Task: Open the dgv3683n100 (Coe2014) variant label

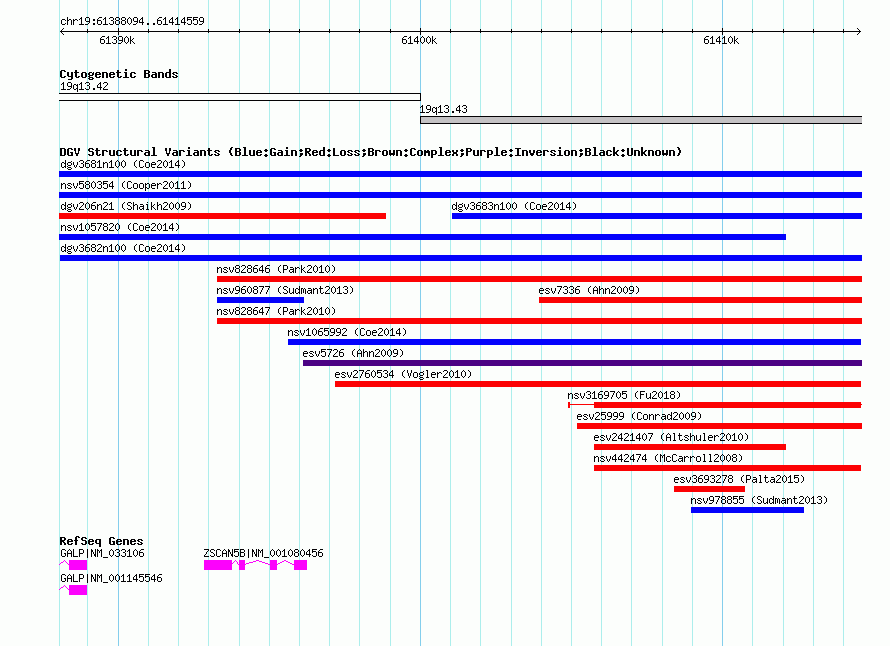Action: 514,206
